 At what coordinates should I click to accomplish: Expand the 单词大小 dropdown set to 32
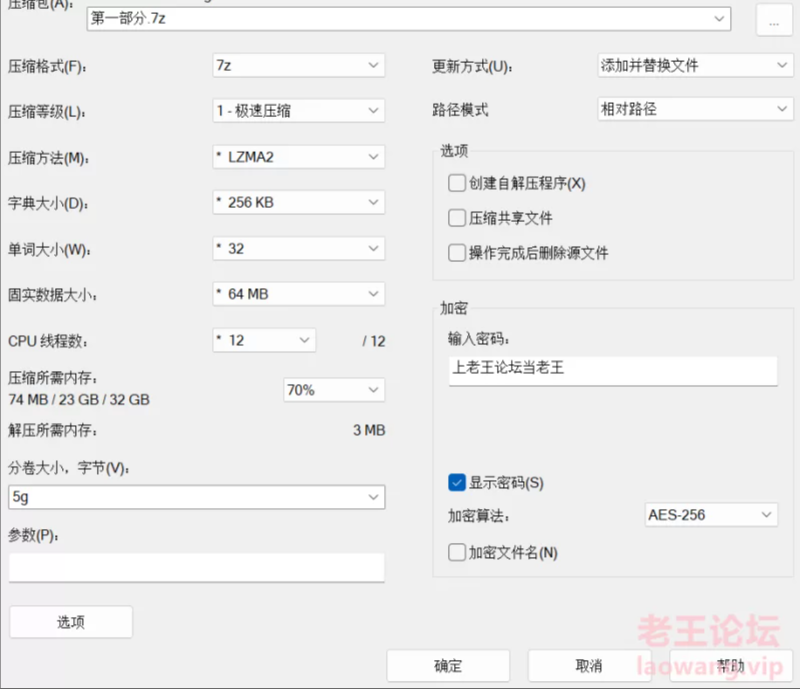(x=298, y=249)
